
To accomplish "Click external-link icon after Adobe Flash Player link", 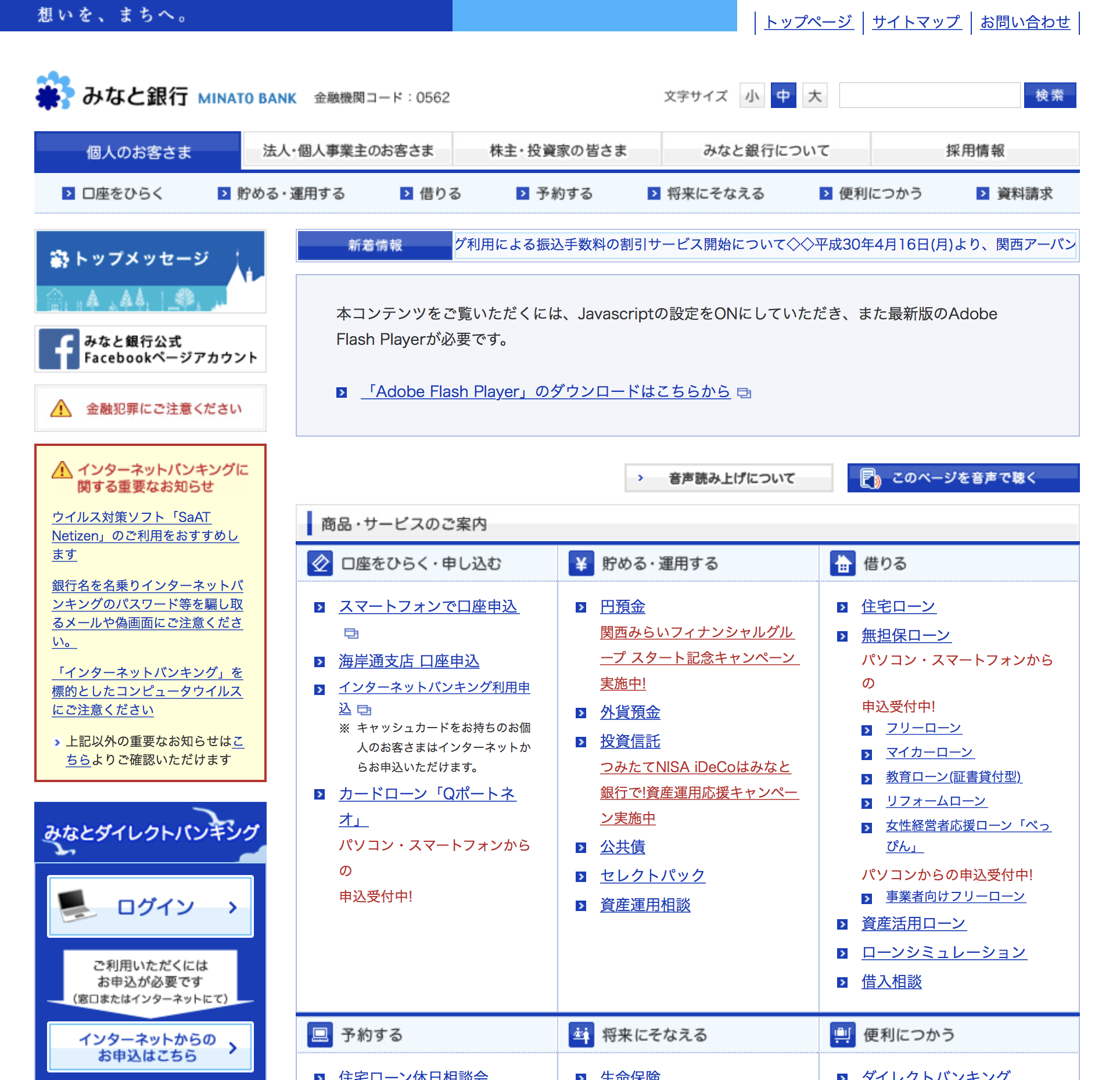I will click(744, 393).
